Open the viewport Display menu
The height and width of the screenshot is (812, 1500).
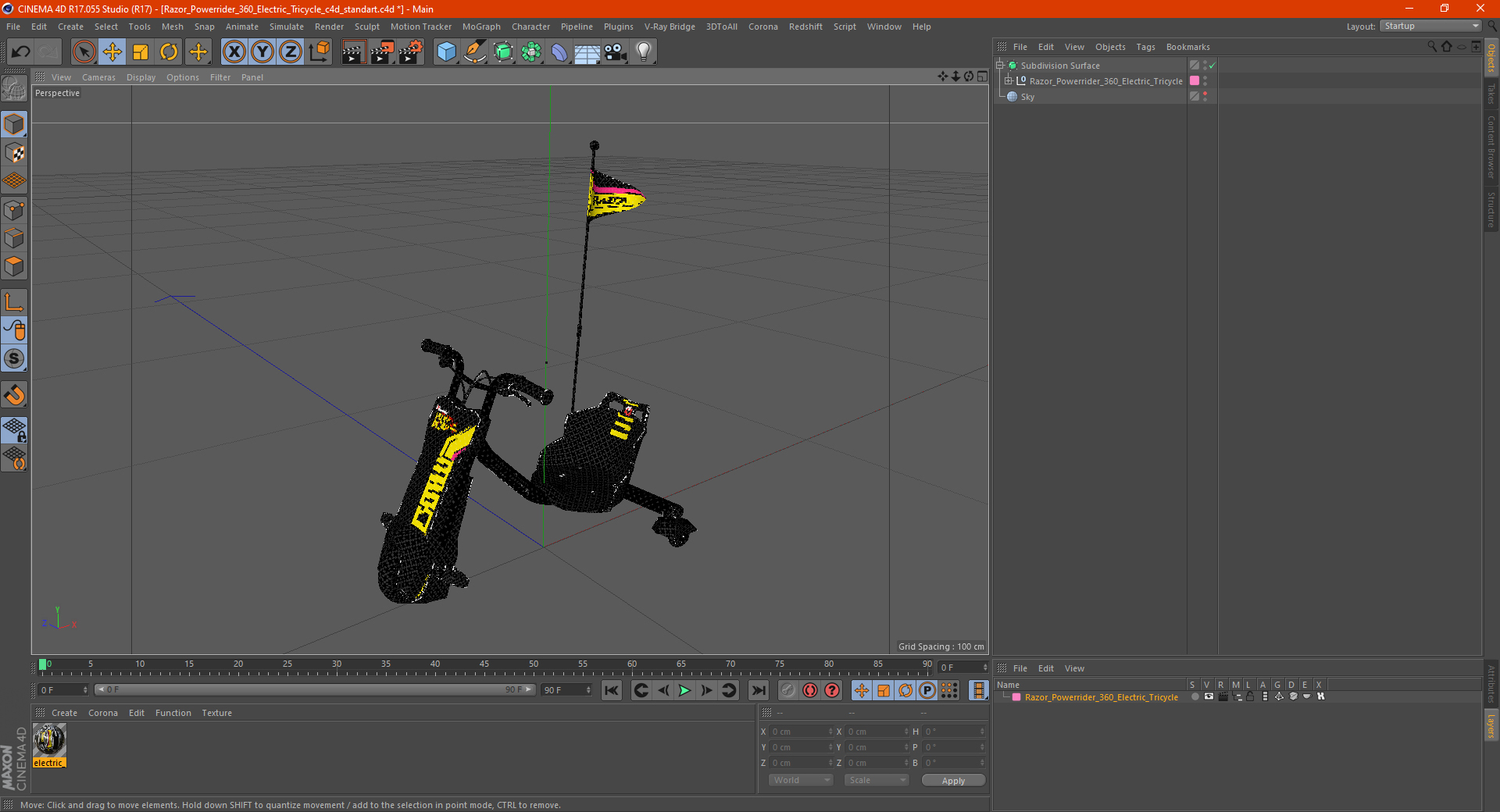point(141,77)
